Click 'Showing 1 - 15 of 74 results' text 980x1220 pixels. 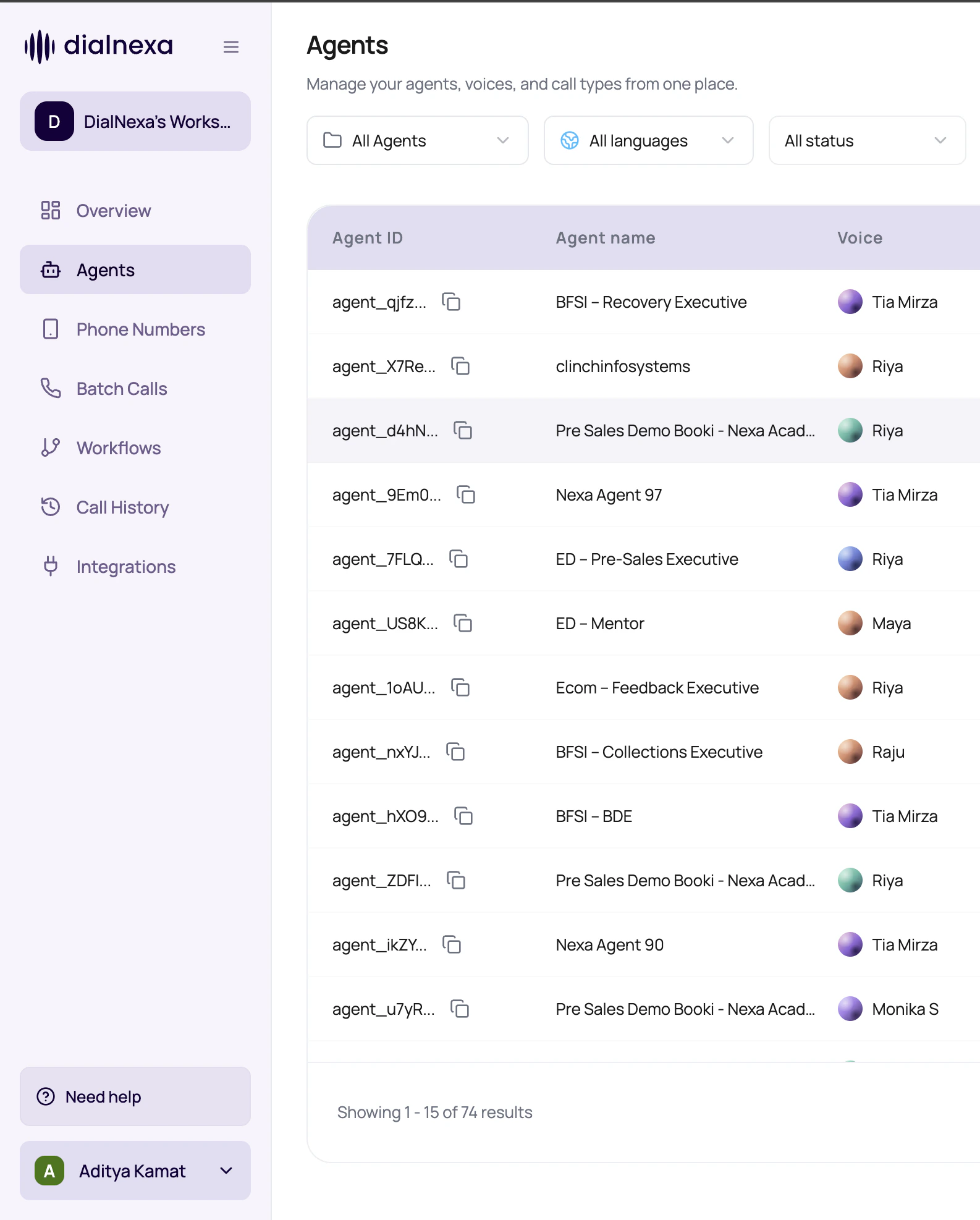(435, 1112)
